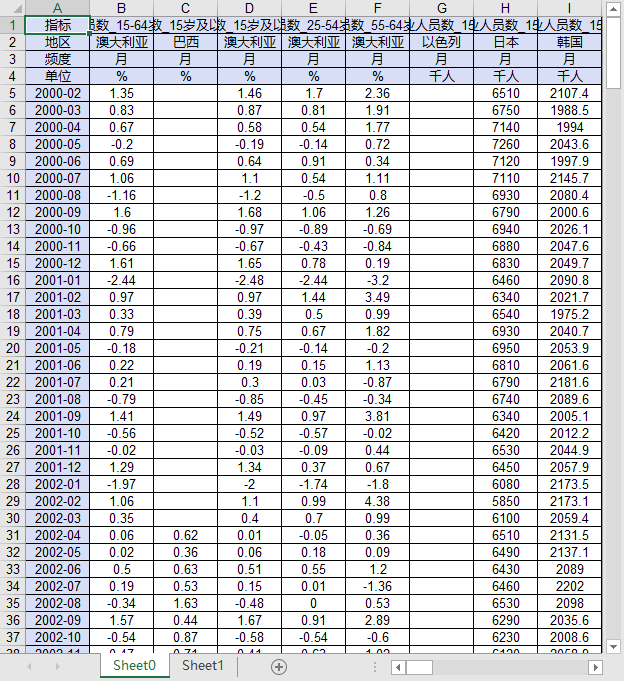The width and height of the screenshot is (624, 681).
Task: Select row 16 header
Action: [x=12, y=280]
